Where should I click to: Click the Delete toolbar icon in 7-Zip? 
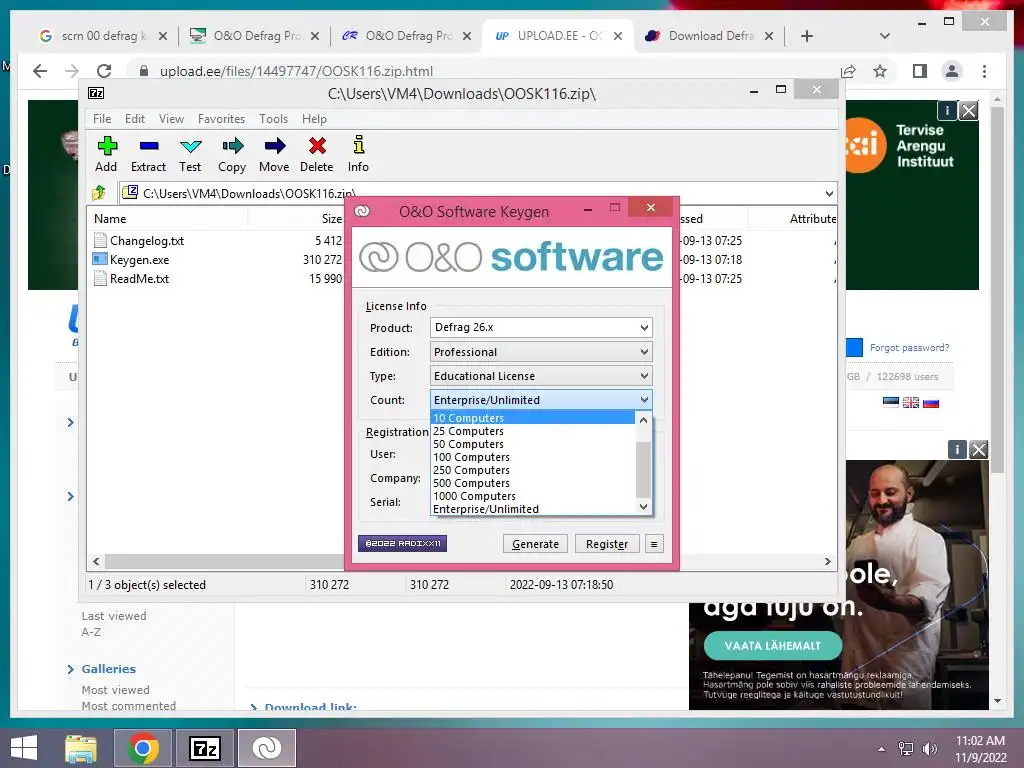[317, 154]
